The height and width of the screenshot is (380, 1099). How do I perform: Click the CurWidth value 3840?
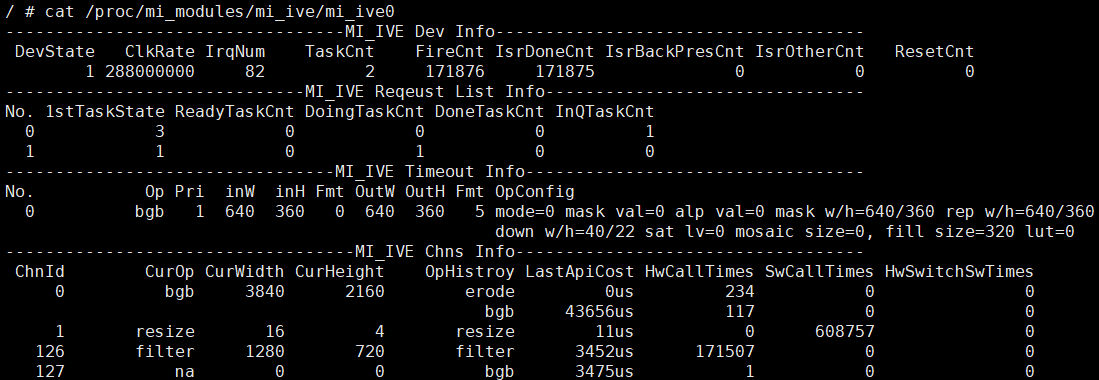[x=264, y=292]
